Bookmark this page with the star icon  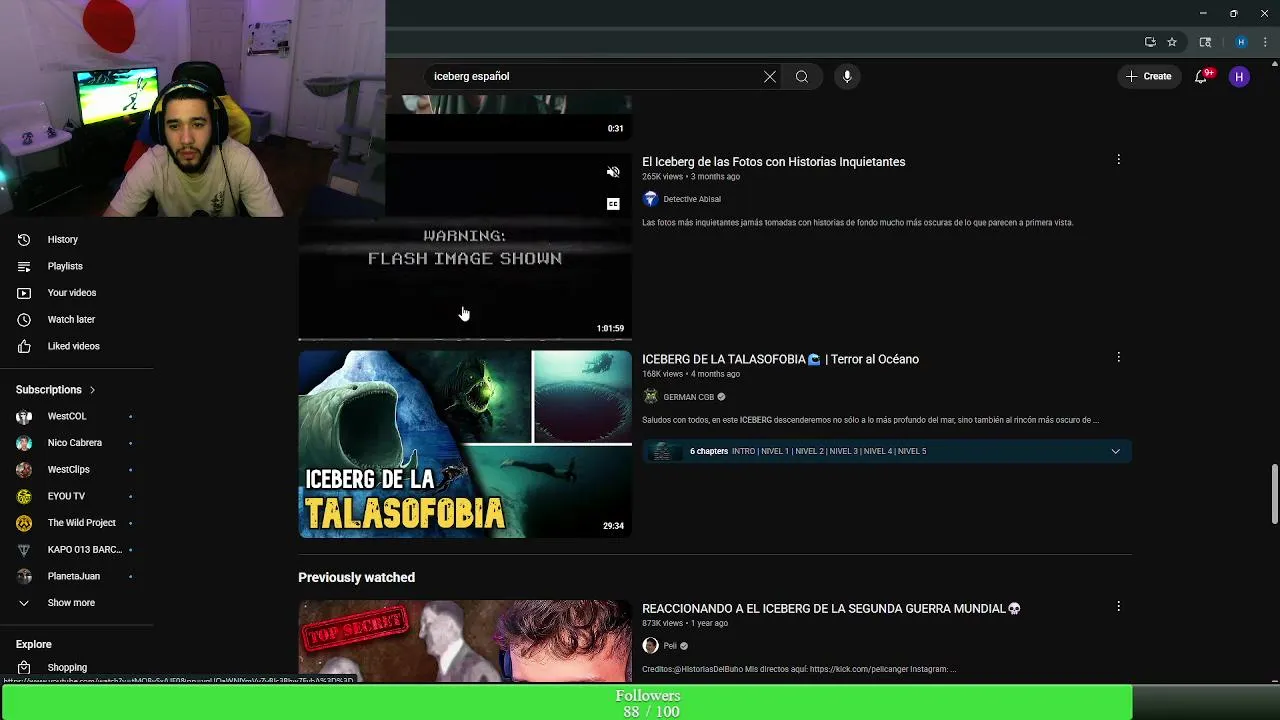1172,42
